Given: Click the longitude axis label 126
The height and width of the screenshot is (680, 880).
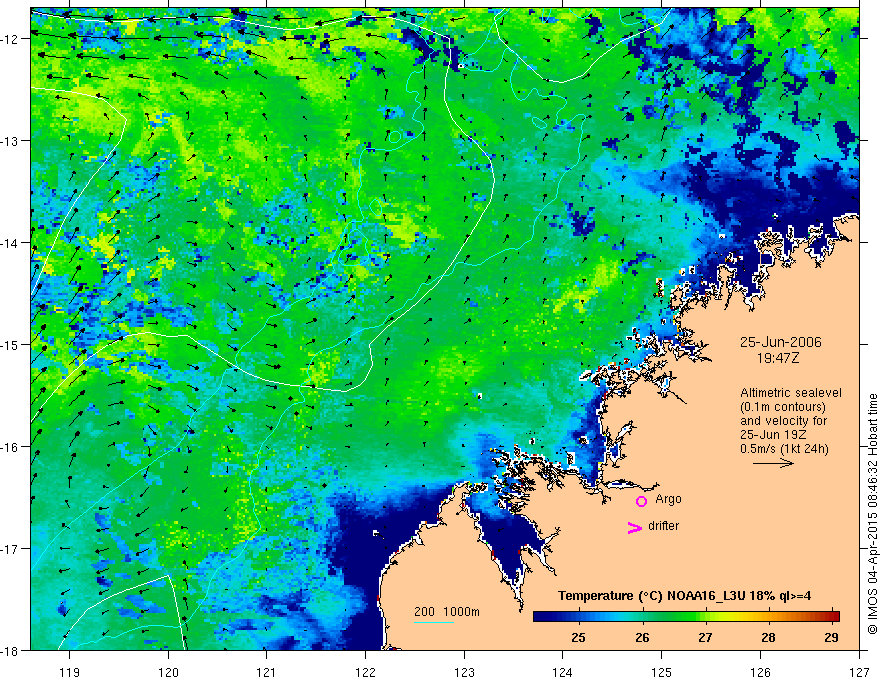Looking at the screenshot, I should click(760, 672).
